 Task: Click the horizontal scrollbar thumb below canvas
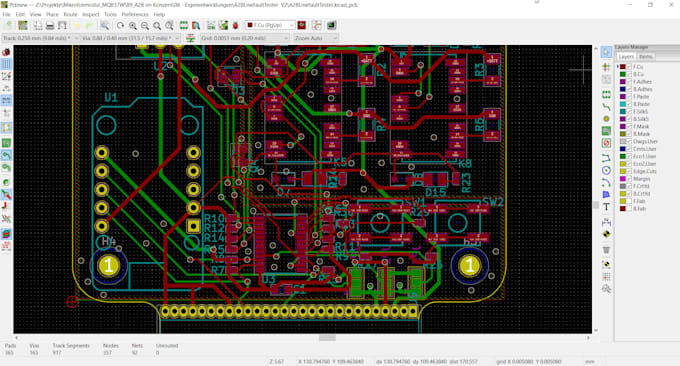[x=327, y=337]
